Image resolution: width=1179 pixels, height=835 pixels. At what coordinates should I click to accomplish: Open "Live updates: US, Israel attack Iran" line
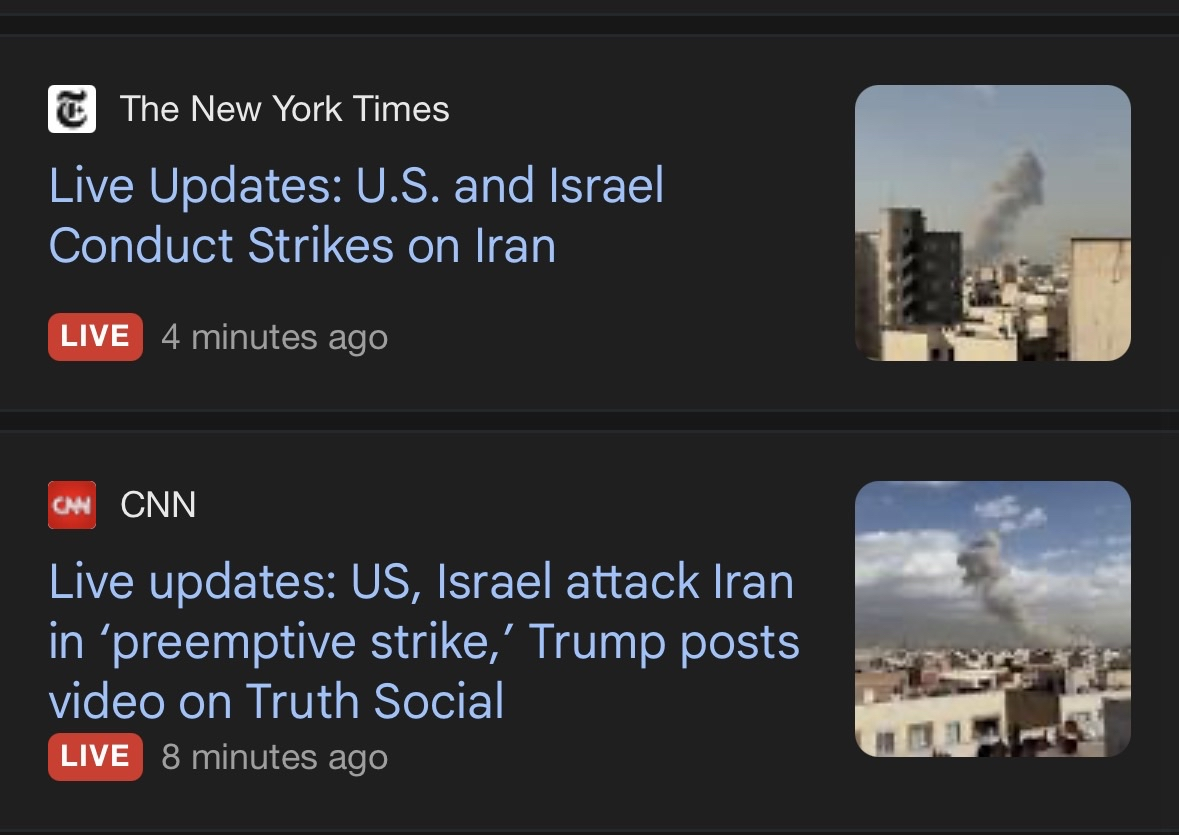tap(420, 583)
